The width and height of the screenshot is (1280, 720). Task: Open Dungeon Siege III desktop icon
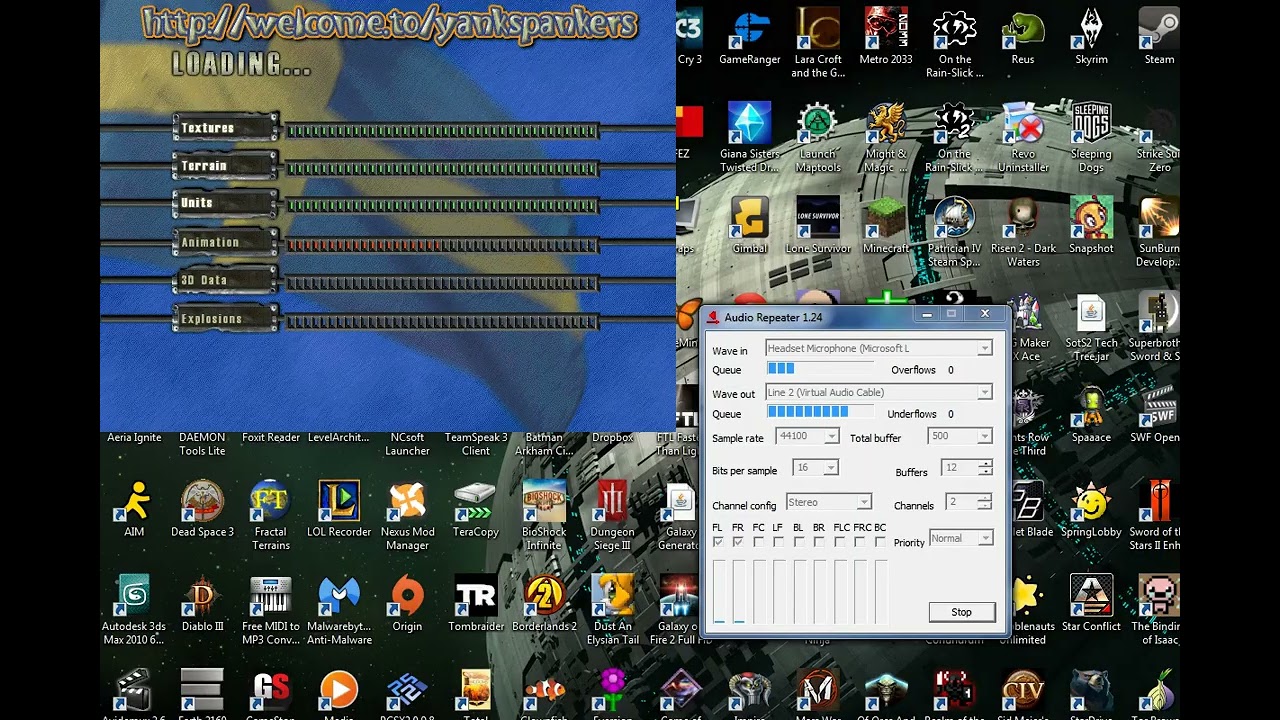pyautogui.click(x=612, y=516)
